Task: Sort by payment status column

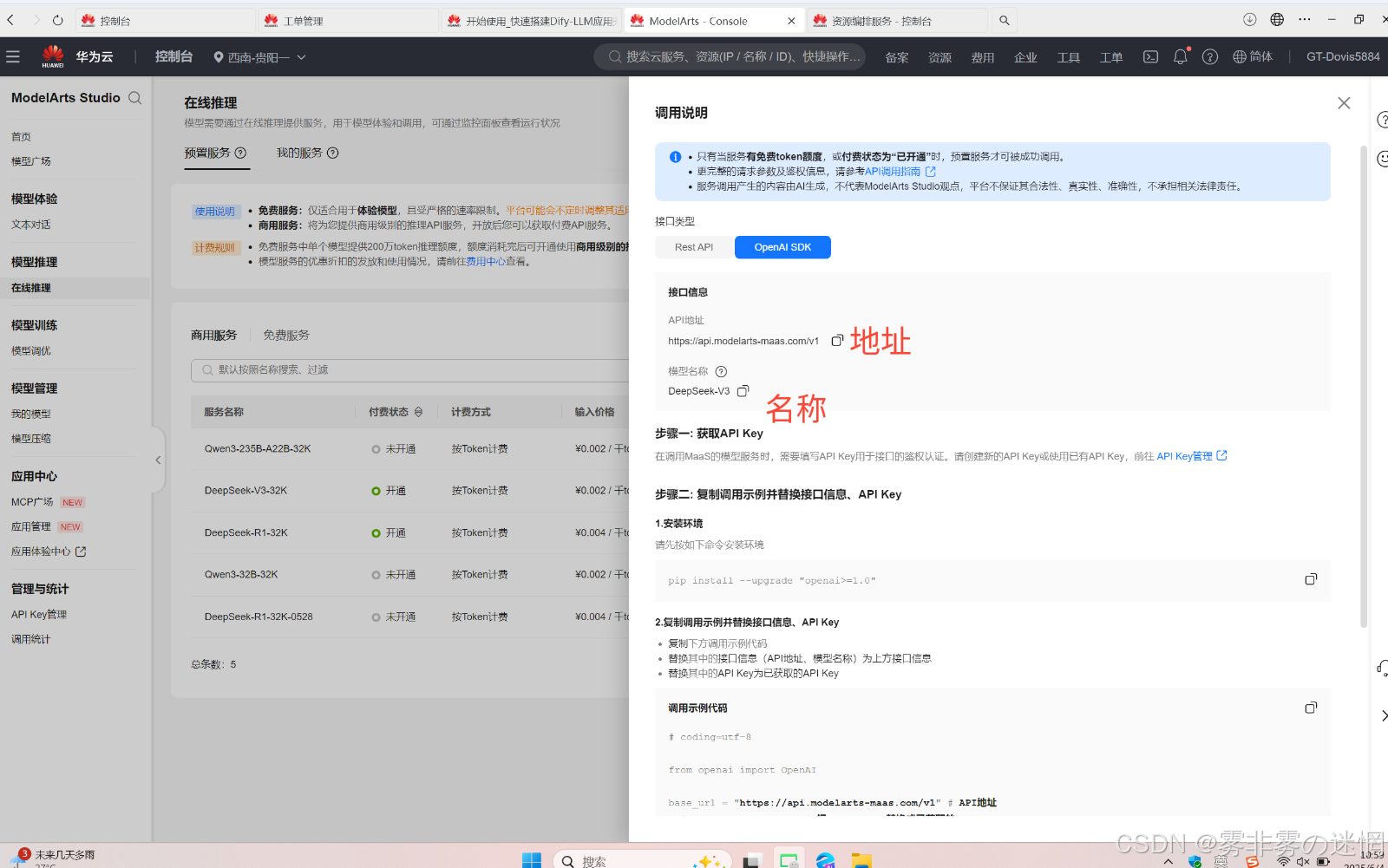Action: (x=418, y=412)
